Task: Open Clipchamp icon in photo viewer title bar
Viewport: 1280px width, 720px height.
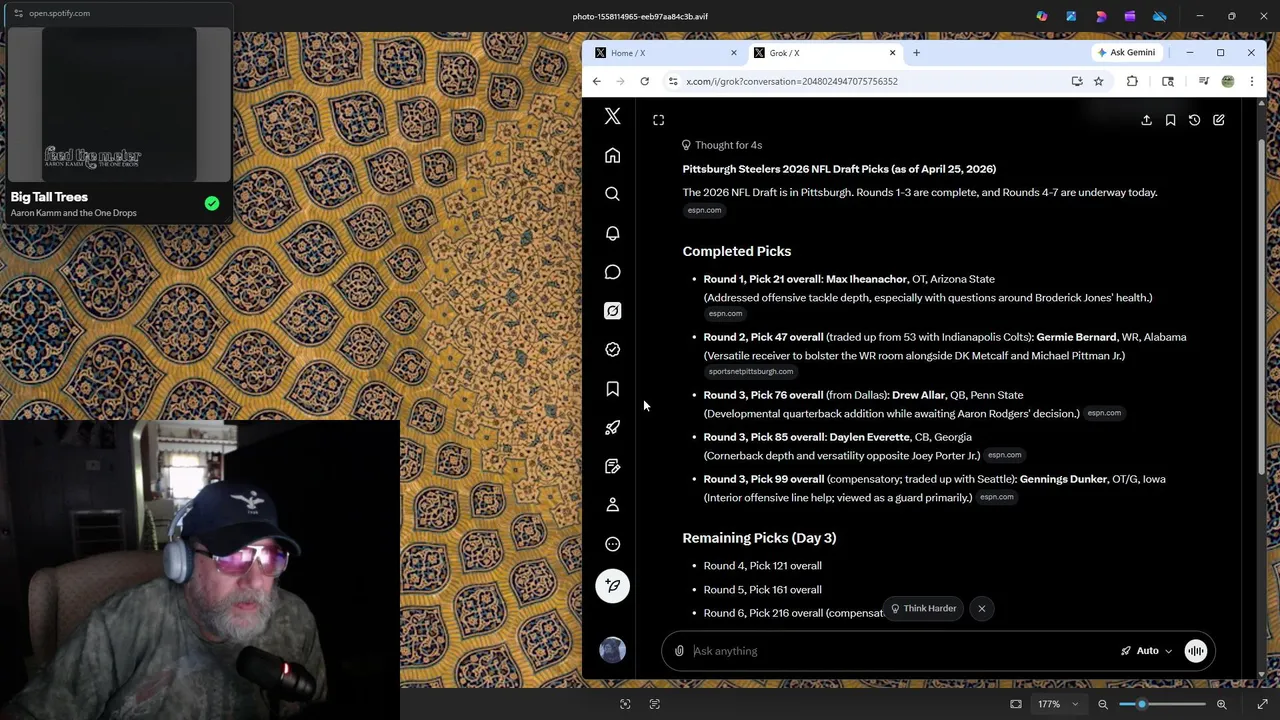Action: pyautogui.click(x=1130, y=16)
